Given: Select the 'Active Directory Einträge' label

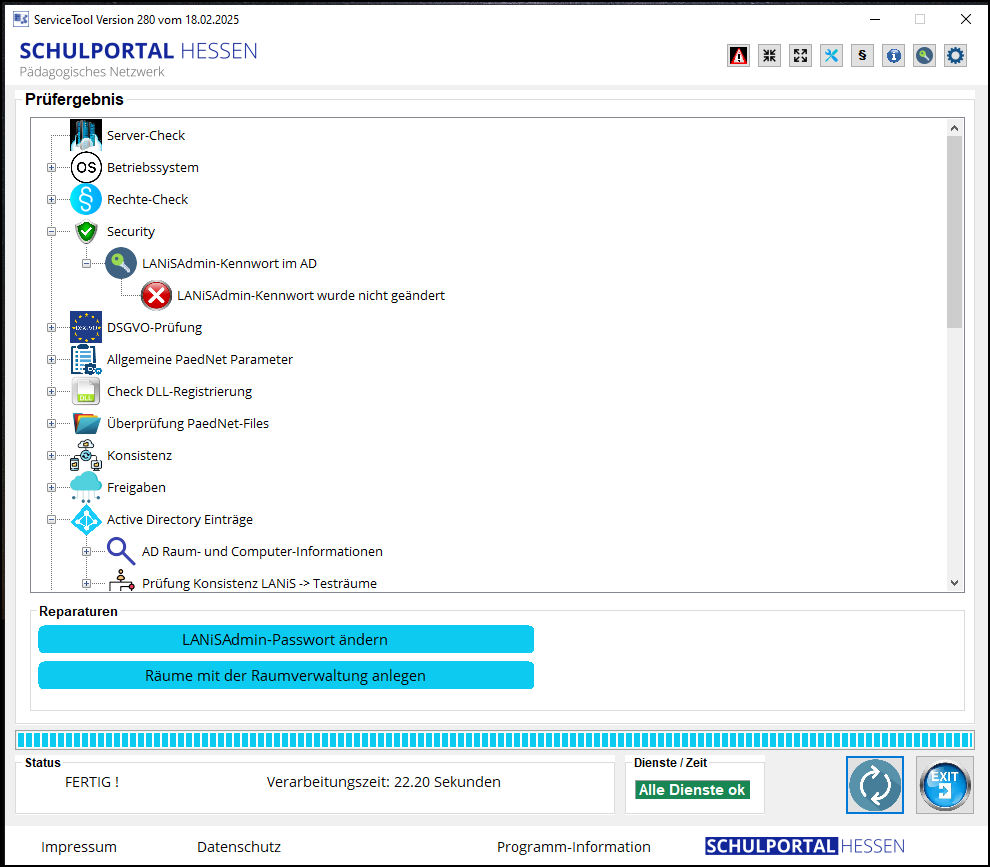Looking at the screenshot, I should (x=180, y=520).
